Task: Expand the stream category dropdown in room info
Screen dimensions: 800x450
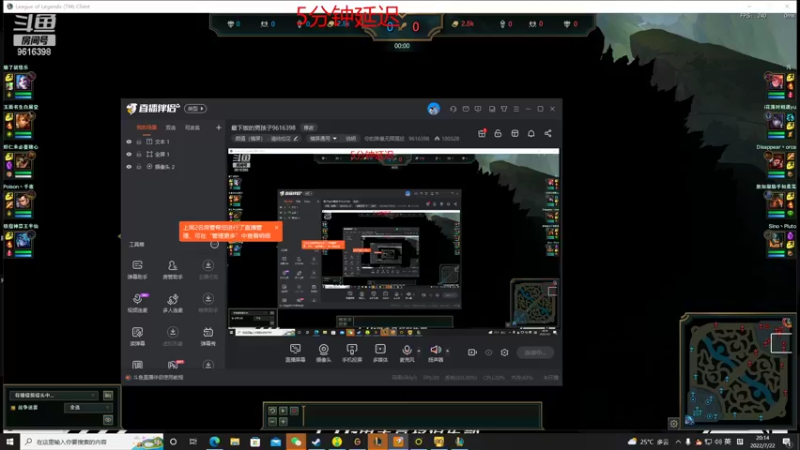Action: click(323, 139)
